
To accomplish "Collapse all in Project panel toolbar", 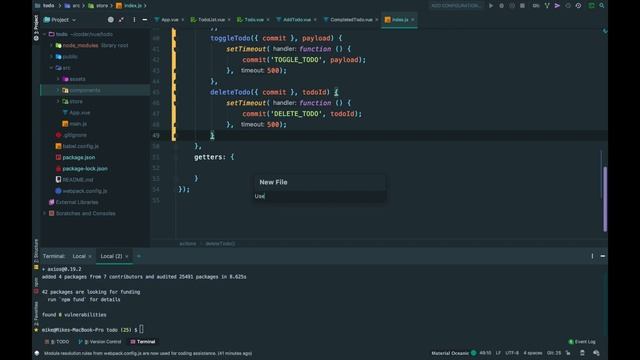I will click(x=121, y=20).
